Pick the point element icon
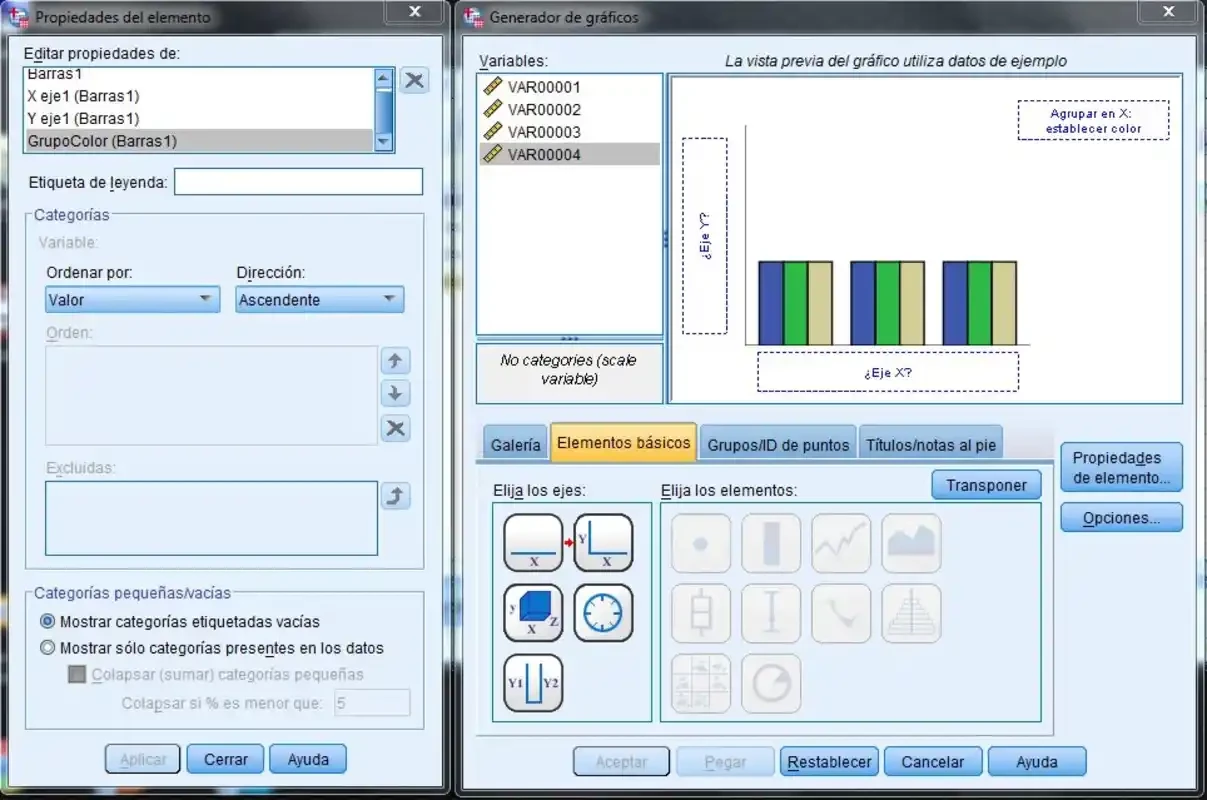This screenshot has width=1207, height=800. coord(701,543)
